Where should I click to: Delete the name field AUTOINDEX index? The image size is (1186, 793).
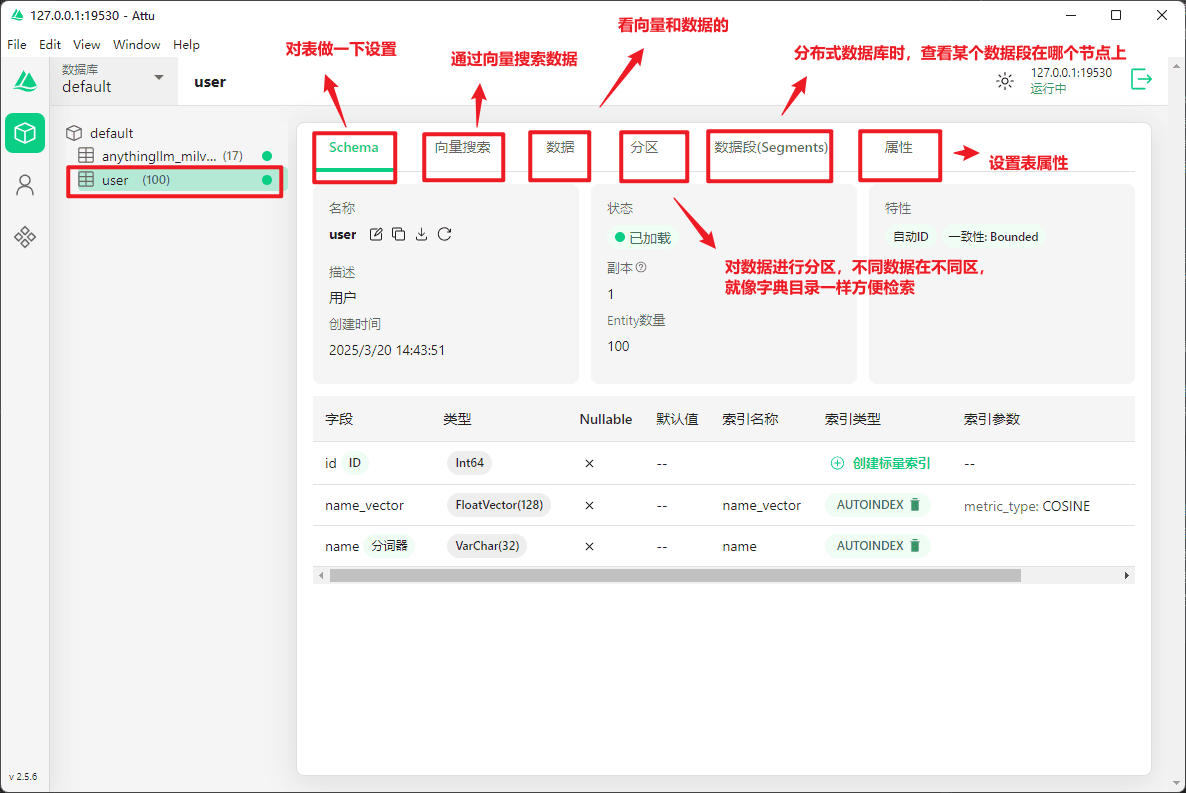(914, 546)
